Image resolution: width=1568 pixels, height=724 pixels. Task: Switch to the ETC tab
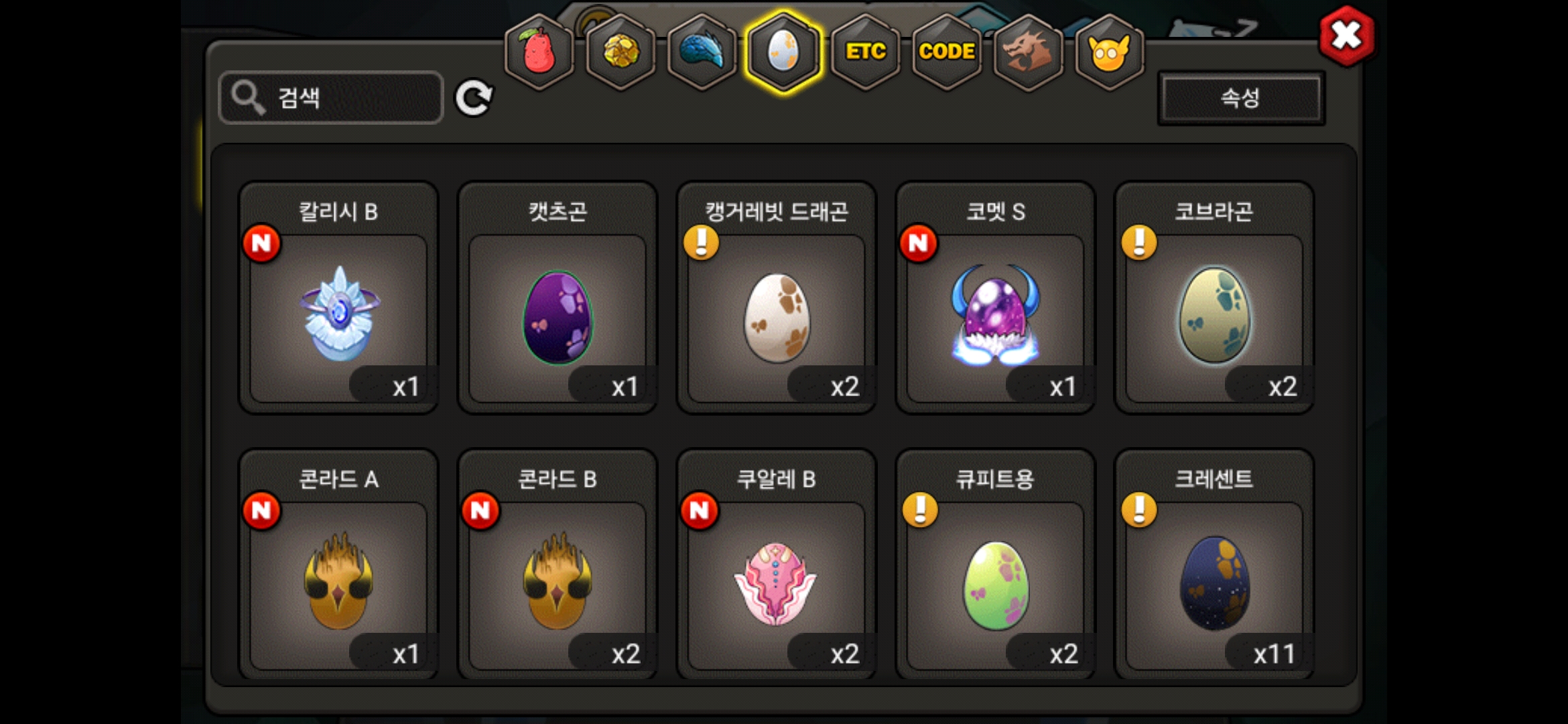pos(865,52)
